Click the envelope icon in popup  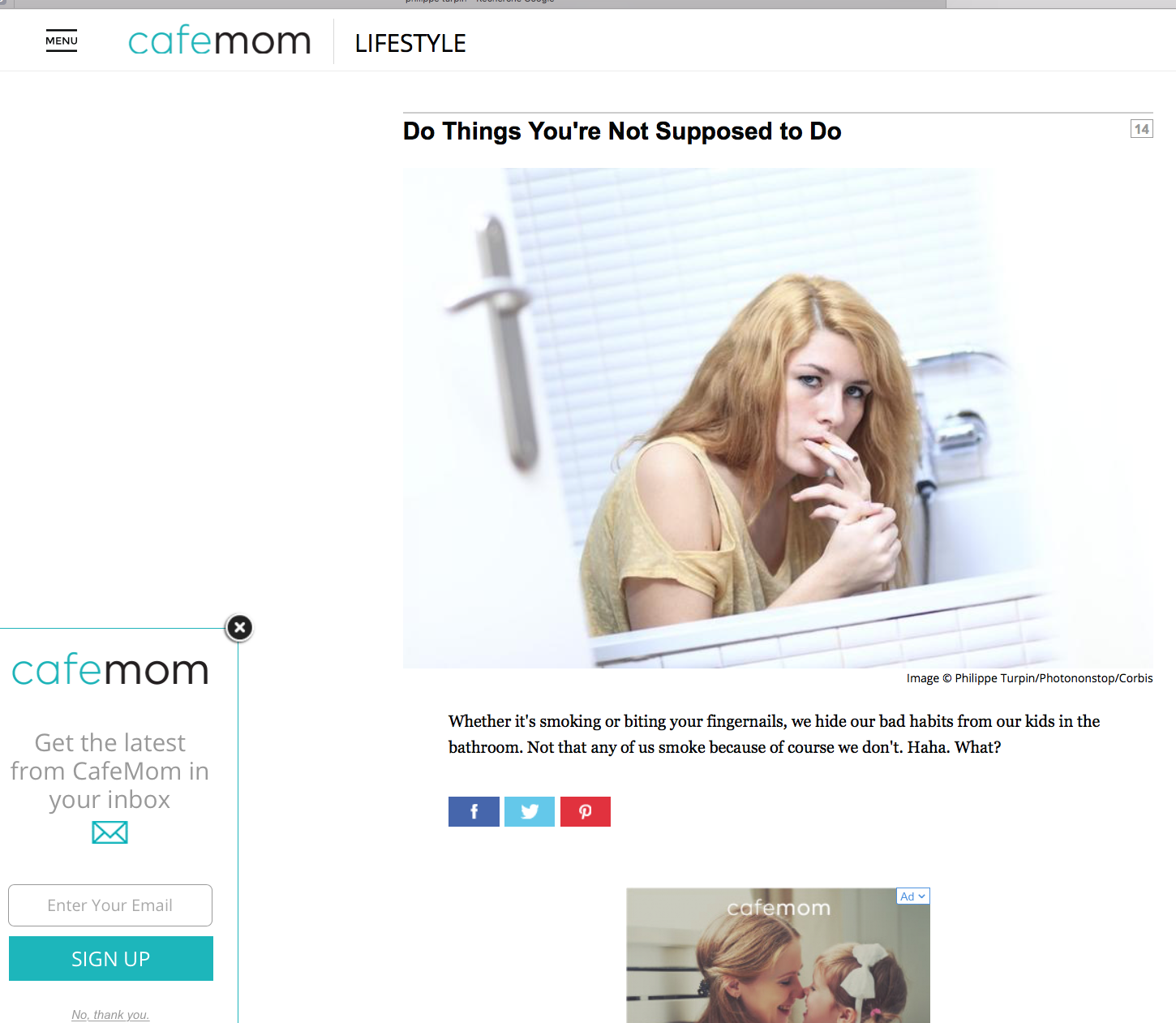pyautogui.click(x=109, y=832)
